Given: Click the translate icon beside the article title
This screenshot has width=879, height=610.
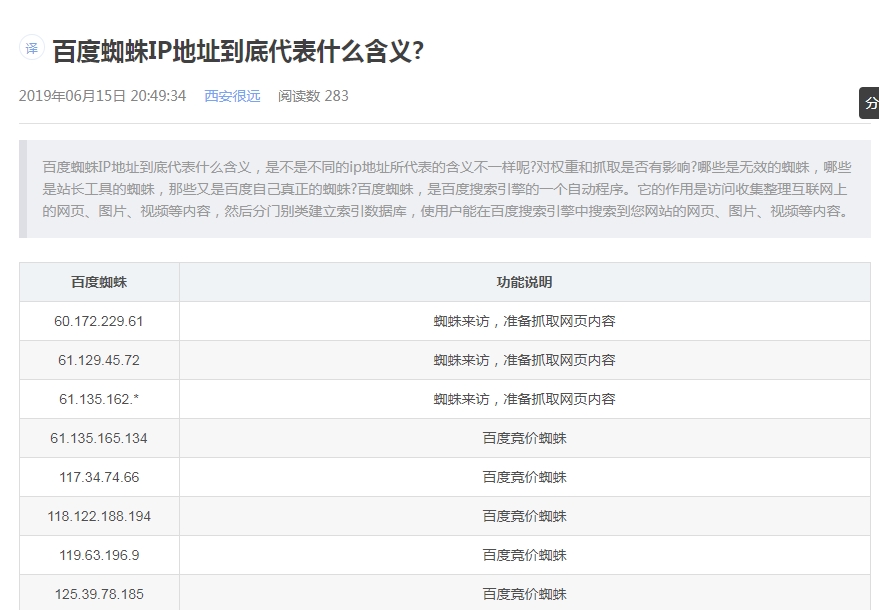Looking at the screenshot, I should [x=32, y=48].
